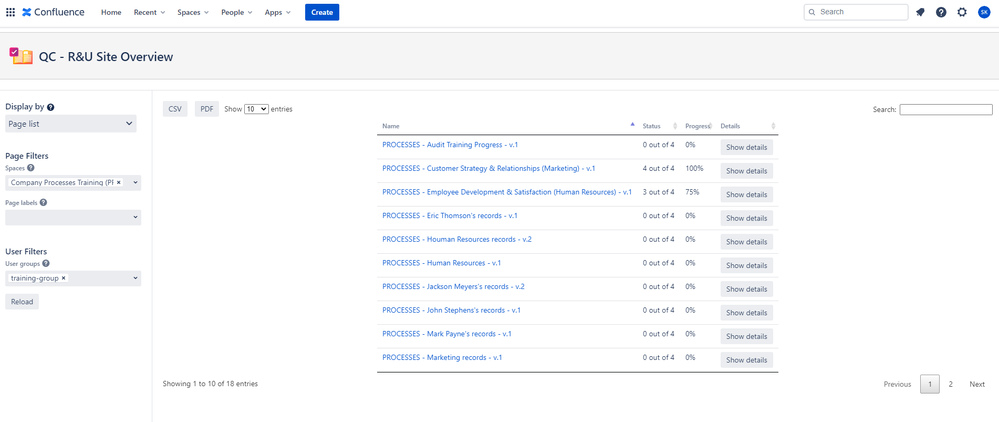Open the Spaces menu
The image size is (999, 422).
(193, 12)
